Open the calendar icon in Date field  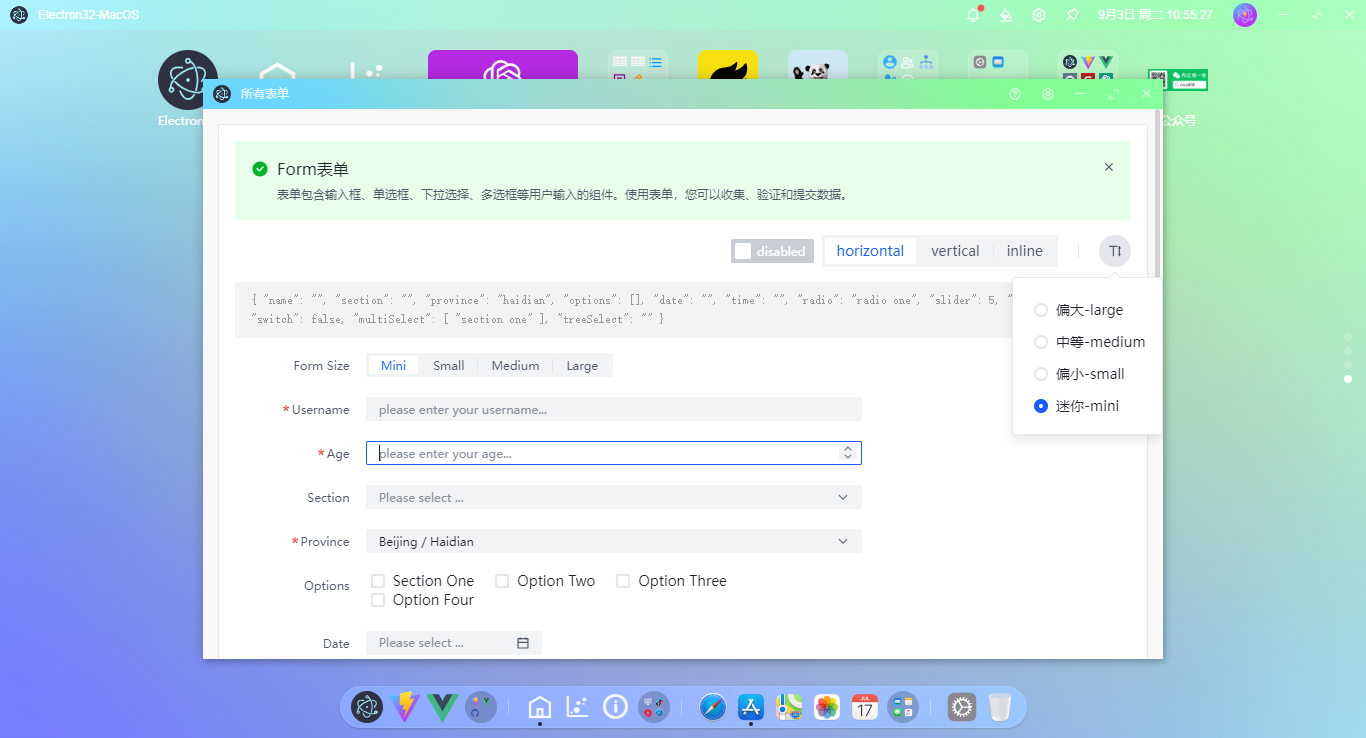[x=522, y=643]
